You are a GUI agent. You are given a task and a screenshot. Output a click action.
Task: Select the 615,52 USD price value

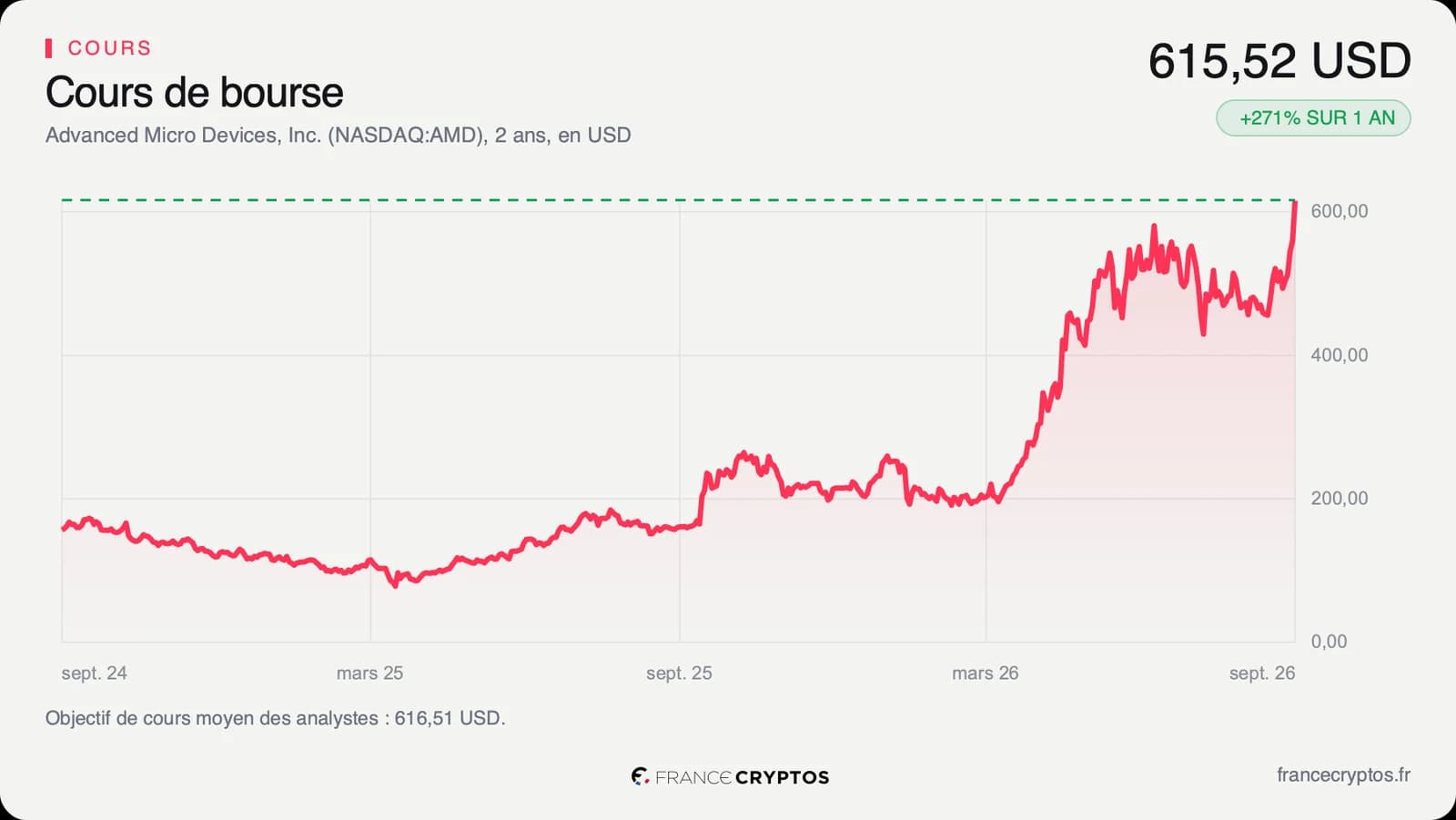point(1279,61)
